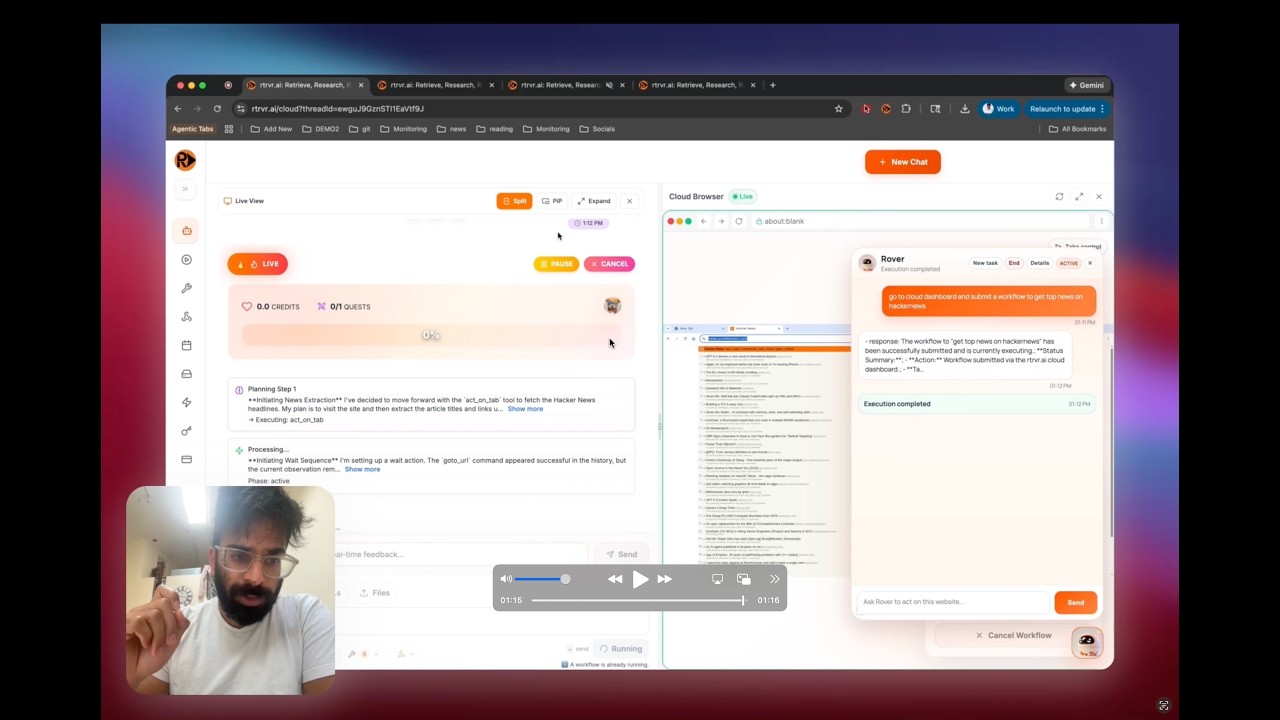Image resolution: width=1280 pixels, height=720 pixels.
Task: Send the message to Rover
Action: 1076,602
